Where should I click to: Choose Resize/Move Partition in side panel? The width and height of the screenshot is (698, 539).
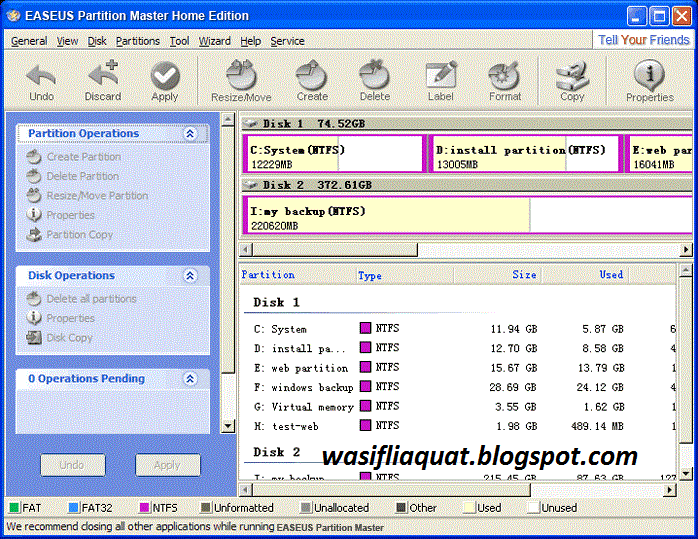tap(87, 195)
